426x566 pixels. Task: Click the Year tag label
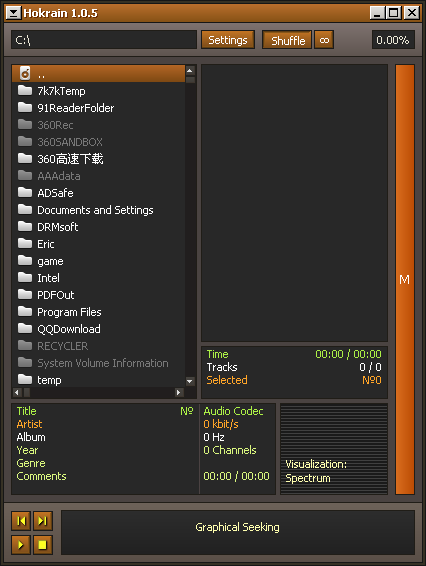(x=27, y=450)
